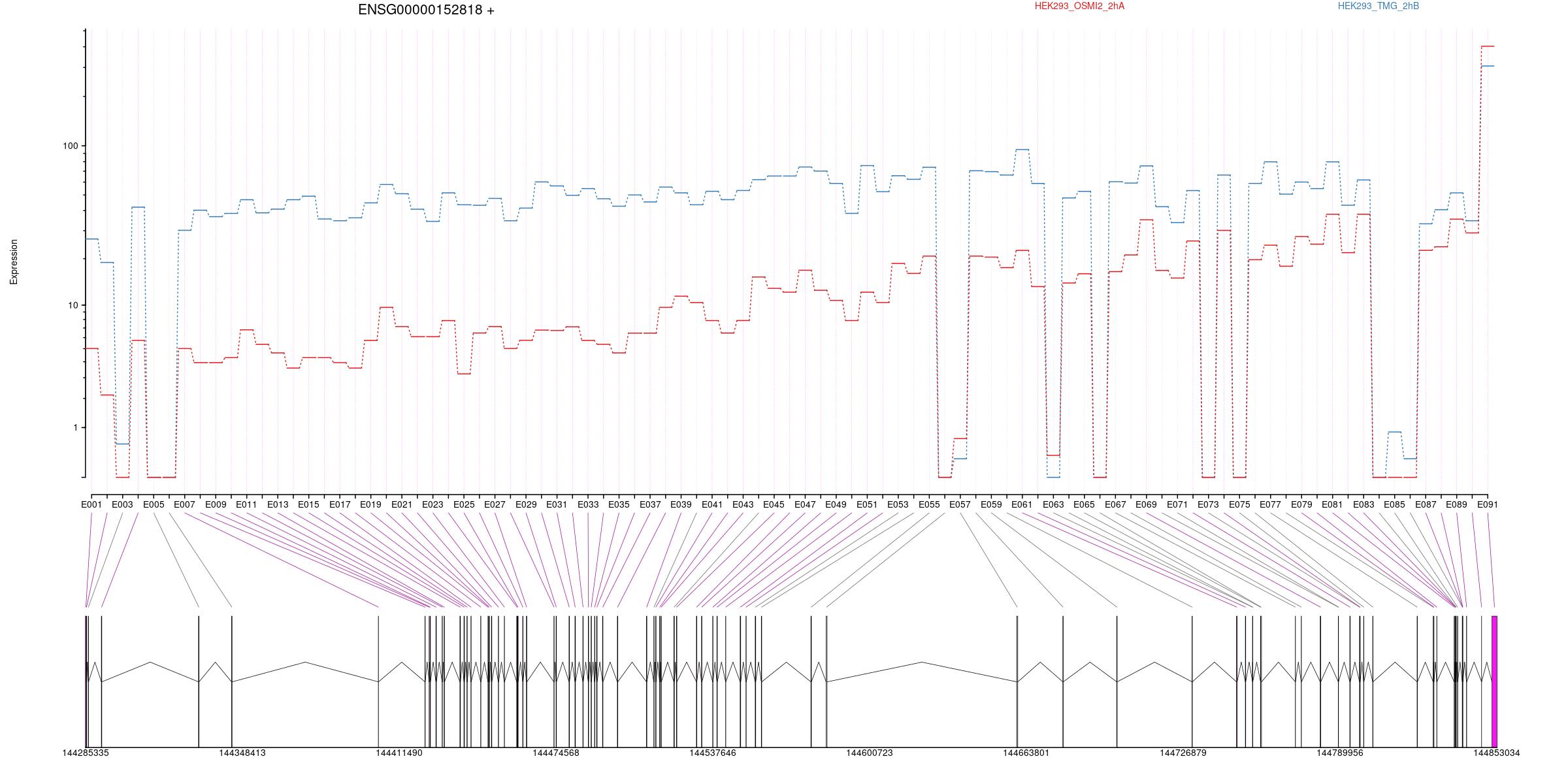This screenshot has width=1568, height=784.
Task: Click exon label E001
Action: coord(91,504)
